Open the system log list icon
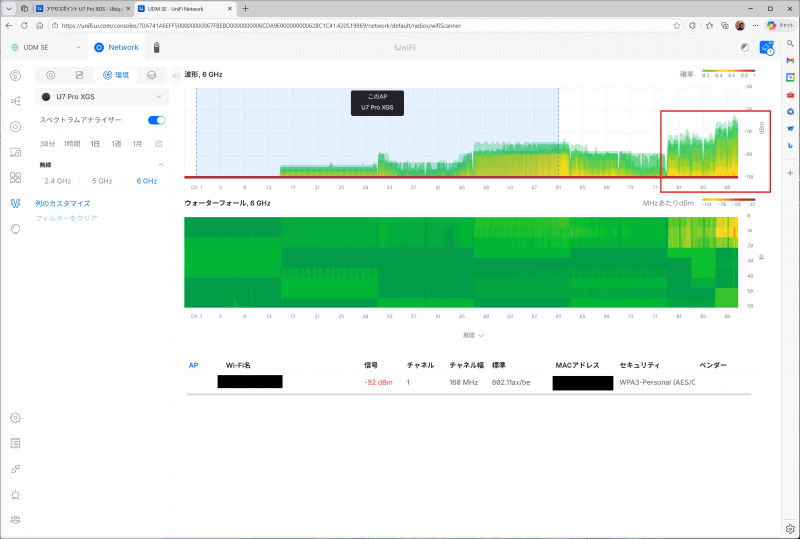 pyautogui.click(x=16, y=443)
